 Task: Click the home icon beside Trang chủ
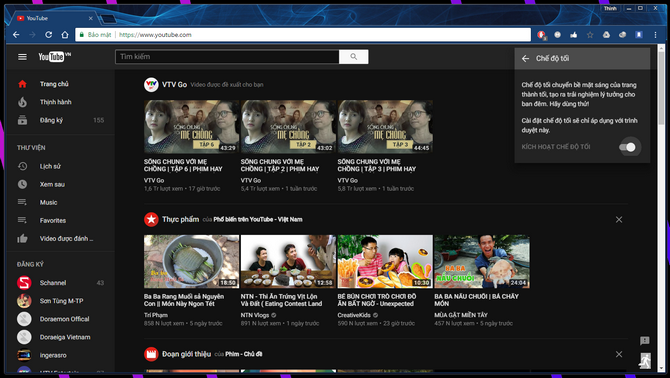[x=22, y=84]
